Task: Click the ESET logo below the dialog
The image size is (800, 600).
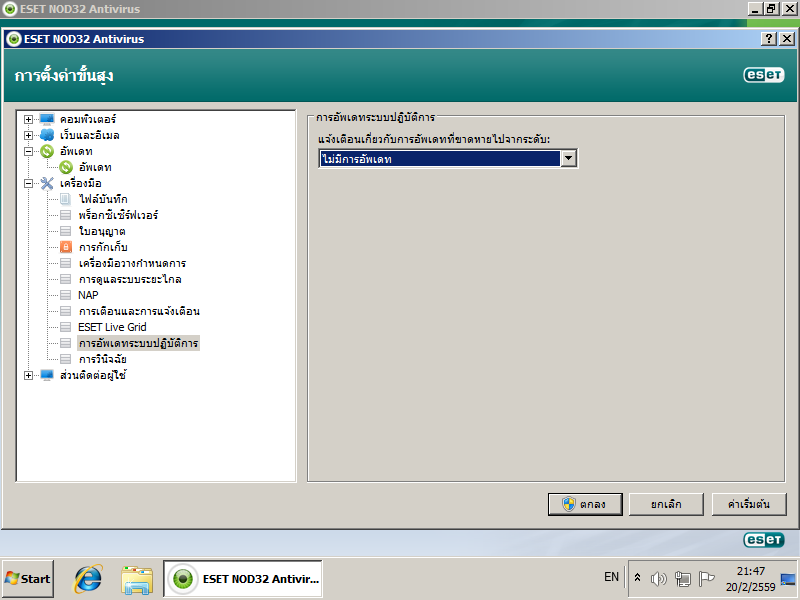Action: pos(763,540)
